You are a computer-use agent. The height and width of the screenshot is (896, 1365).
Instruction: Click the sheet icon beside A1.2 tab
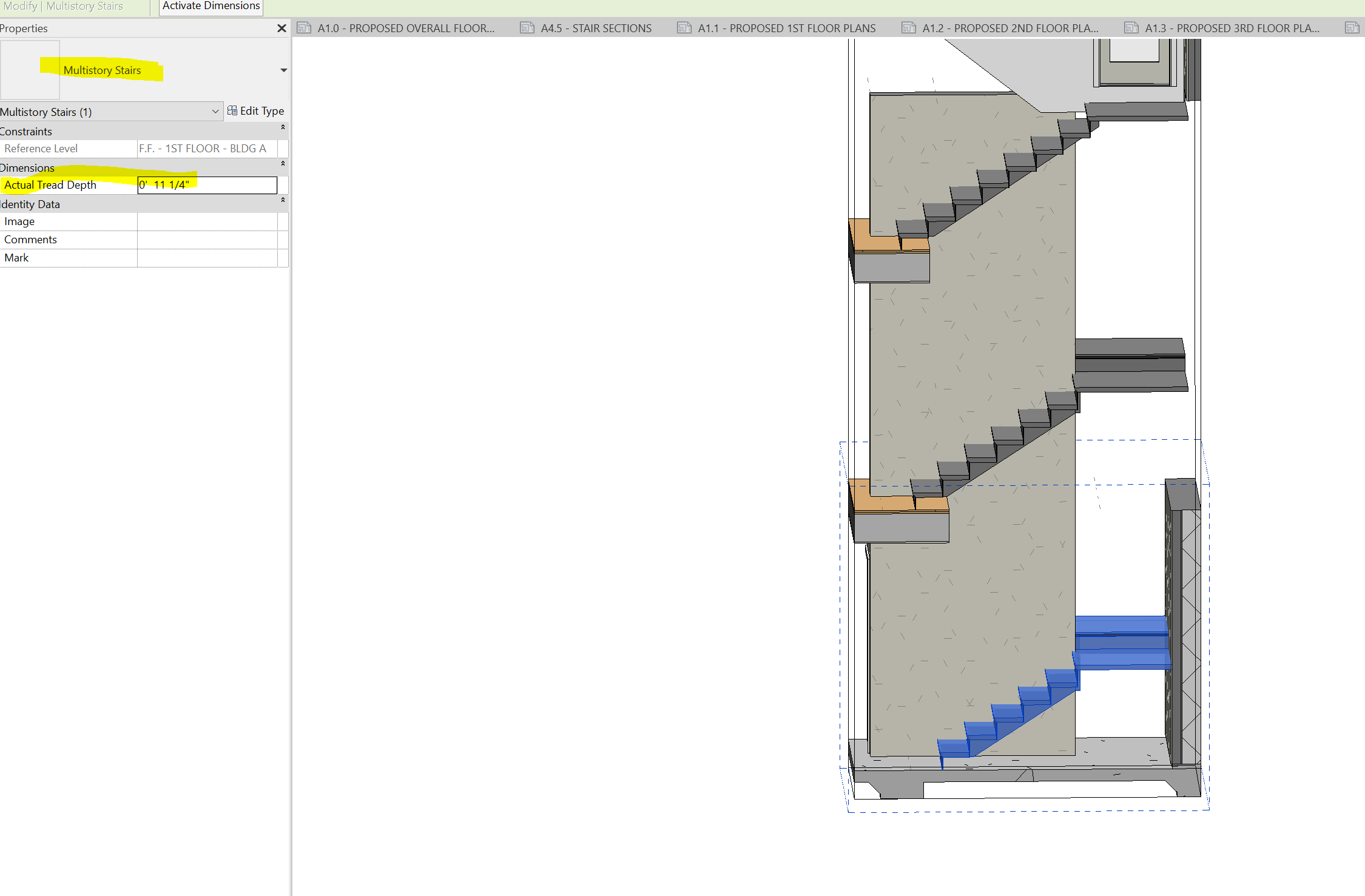tap(908, 28)
